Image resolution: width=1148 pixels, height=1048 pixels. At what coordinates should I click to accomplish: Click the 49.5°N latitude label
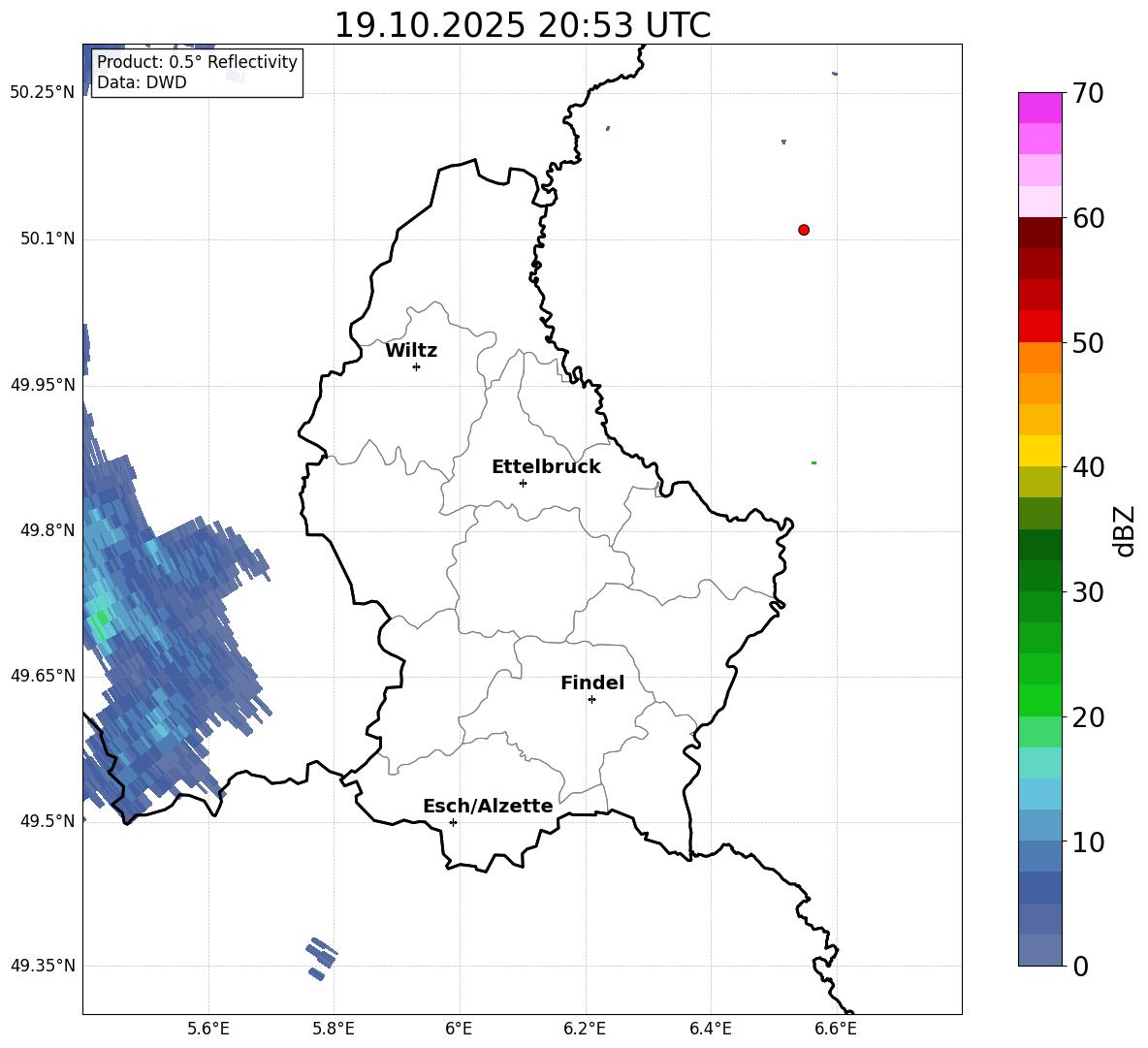click(48, 821)
